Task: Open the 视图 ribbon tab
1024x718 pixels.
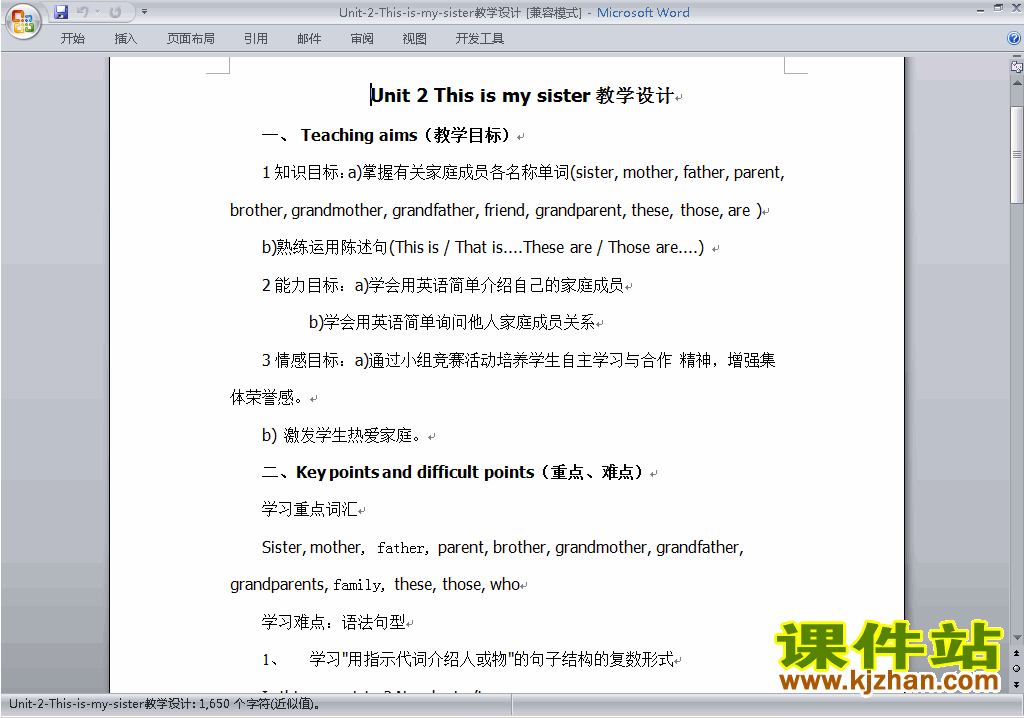Action: point(414,39)
